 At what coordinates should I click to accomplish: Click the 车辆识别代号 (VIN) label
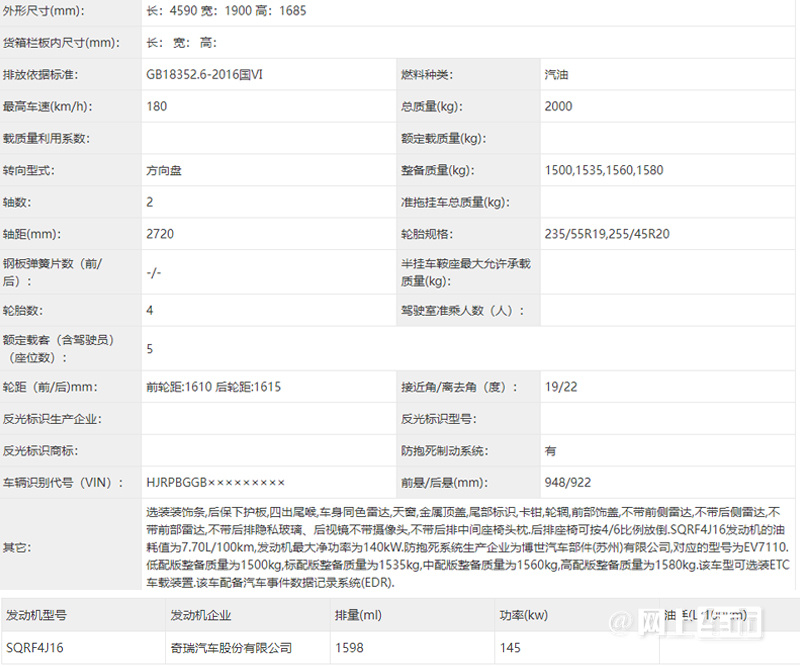point(63,482)
